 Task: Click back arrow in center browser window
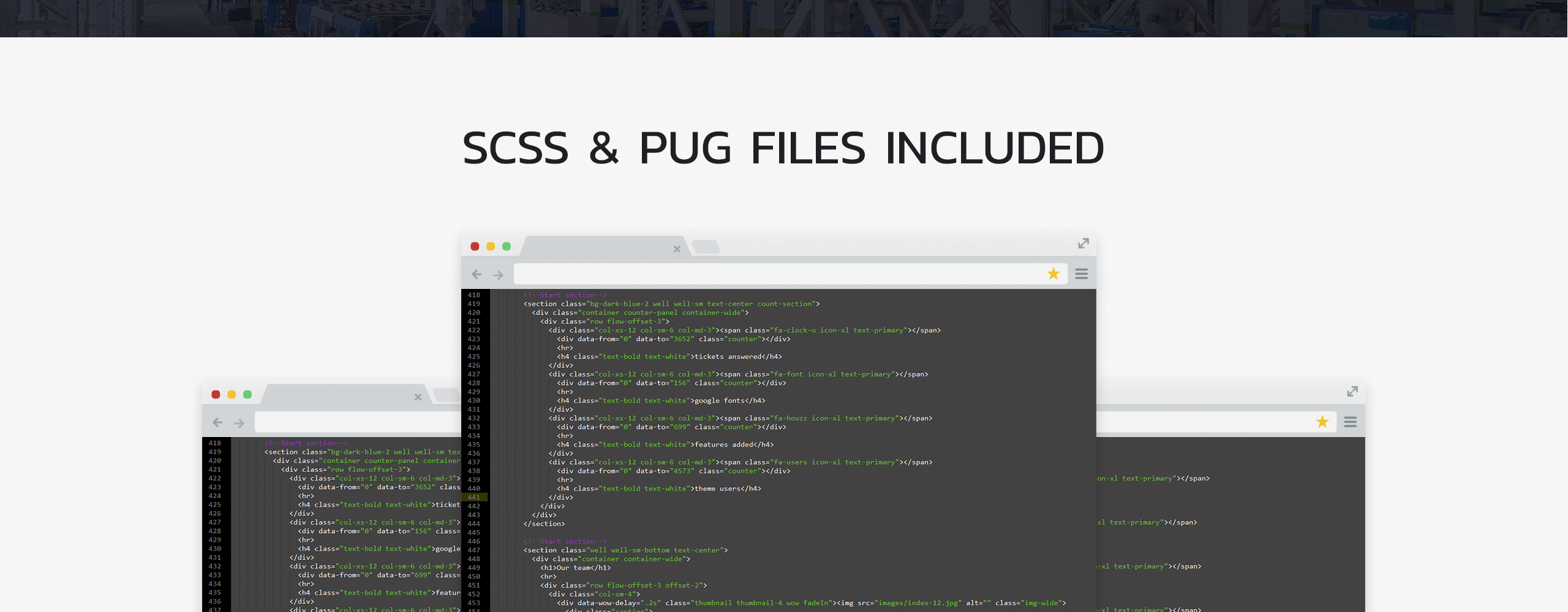477,275
